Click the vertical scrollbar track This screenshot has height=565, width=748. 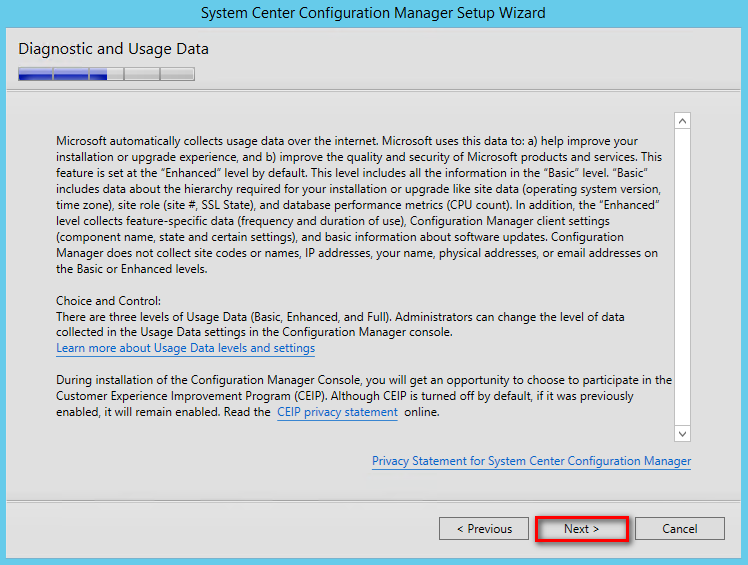point(683,277)
